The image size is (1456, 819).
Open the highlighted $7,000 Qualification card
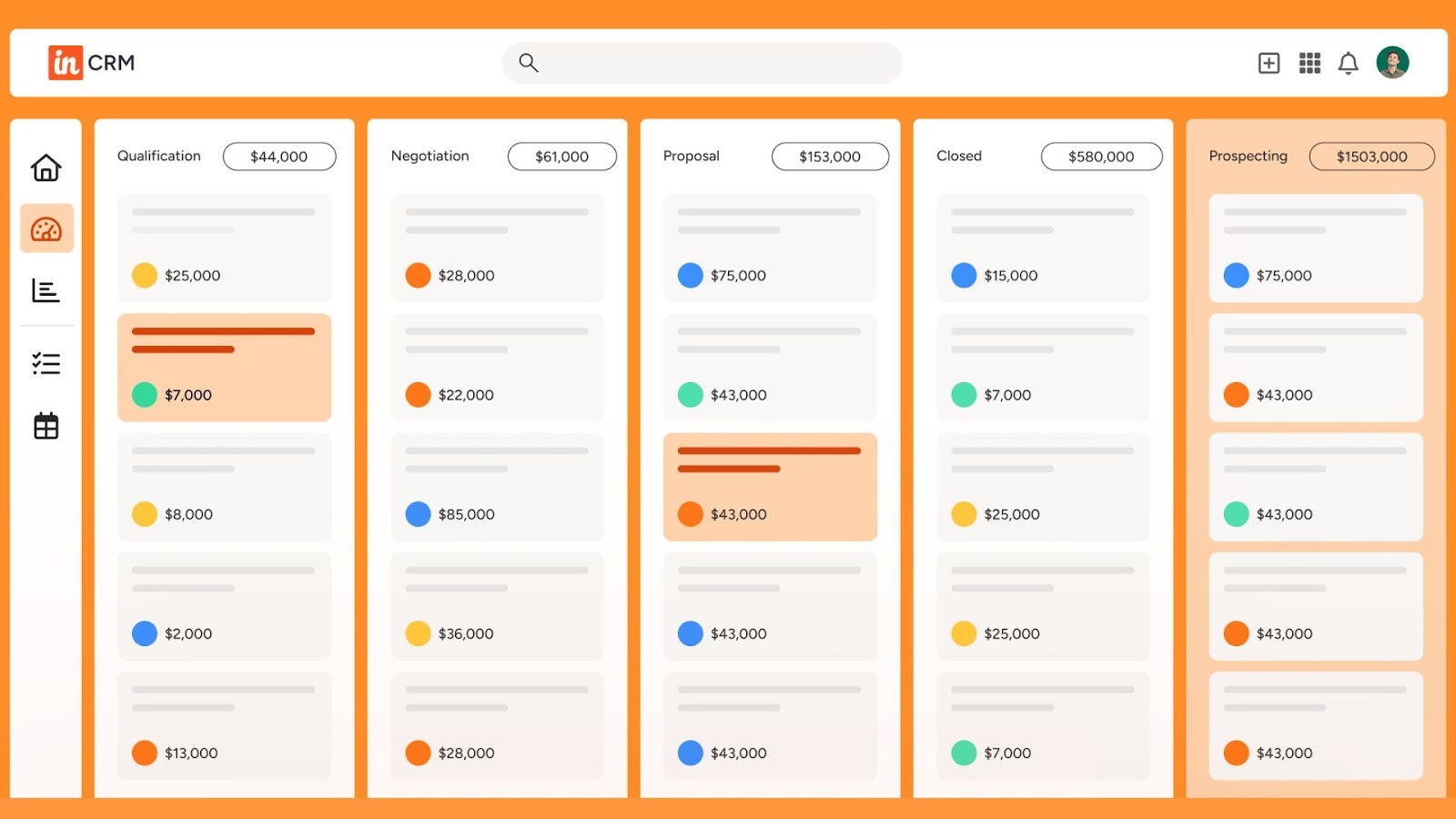click(224, 367)
